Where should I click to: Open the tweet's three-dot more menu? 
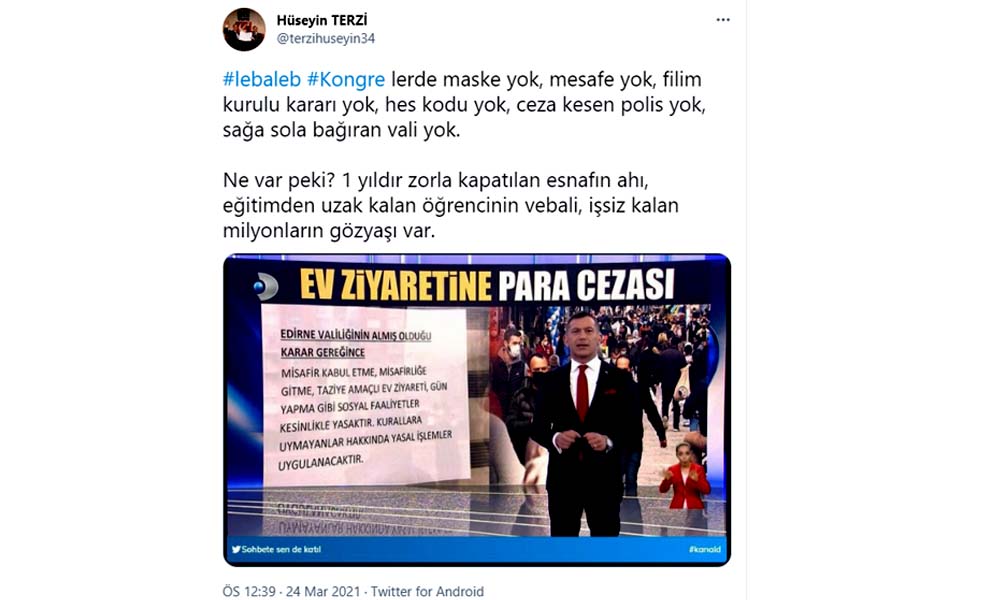click(x=723, y=20)
